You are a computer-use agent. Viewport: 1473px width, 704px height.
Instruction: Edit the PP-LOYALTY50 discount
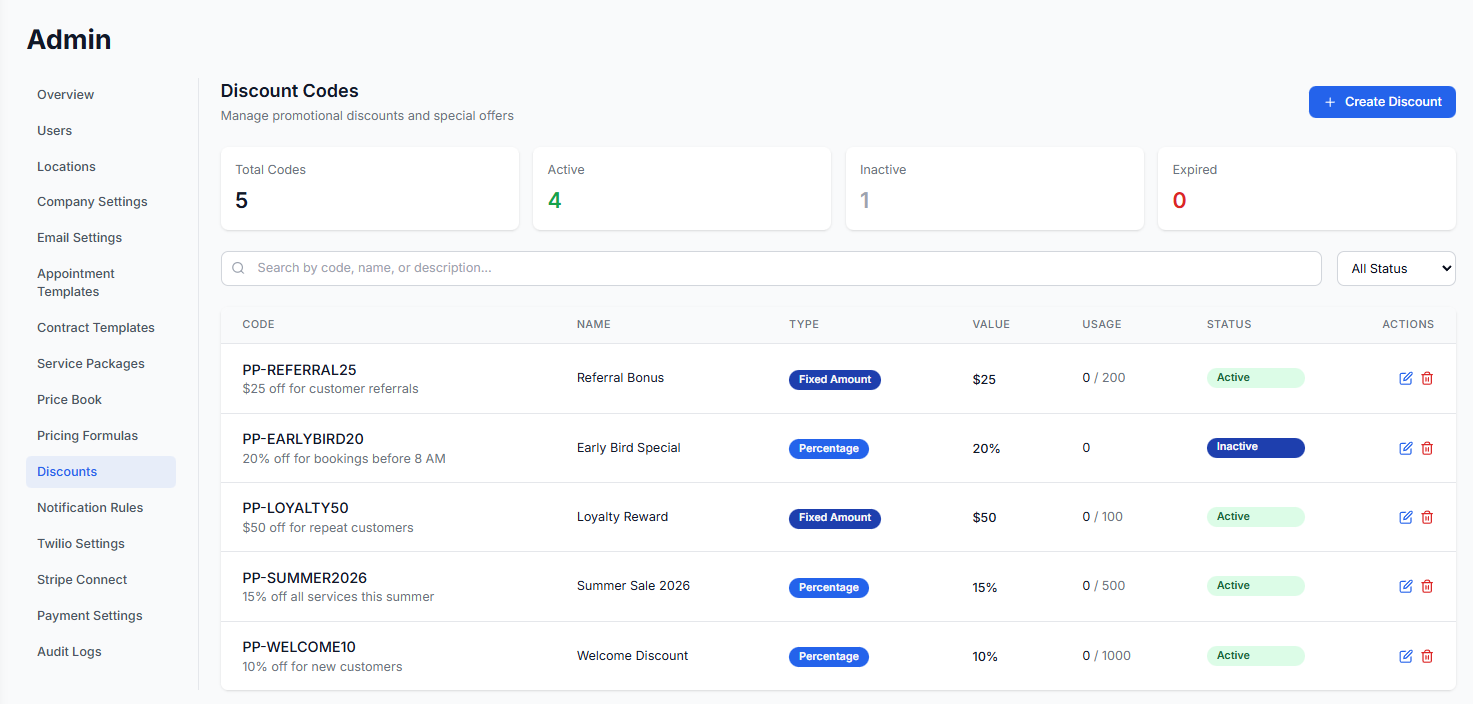pos(1405,517)
